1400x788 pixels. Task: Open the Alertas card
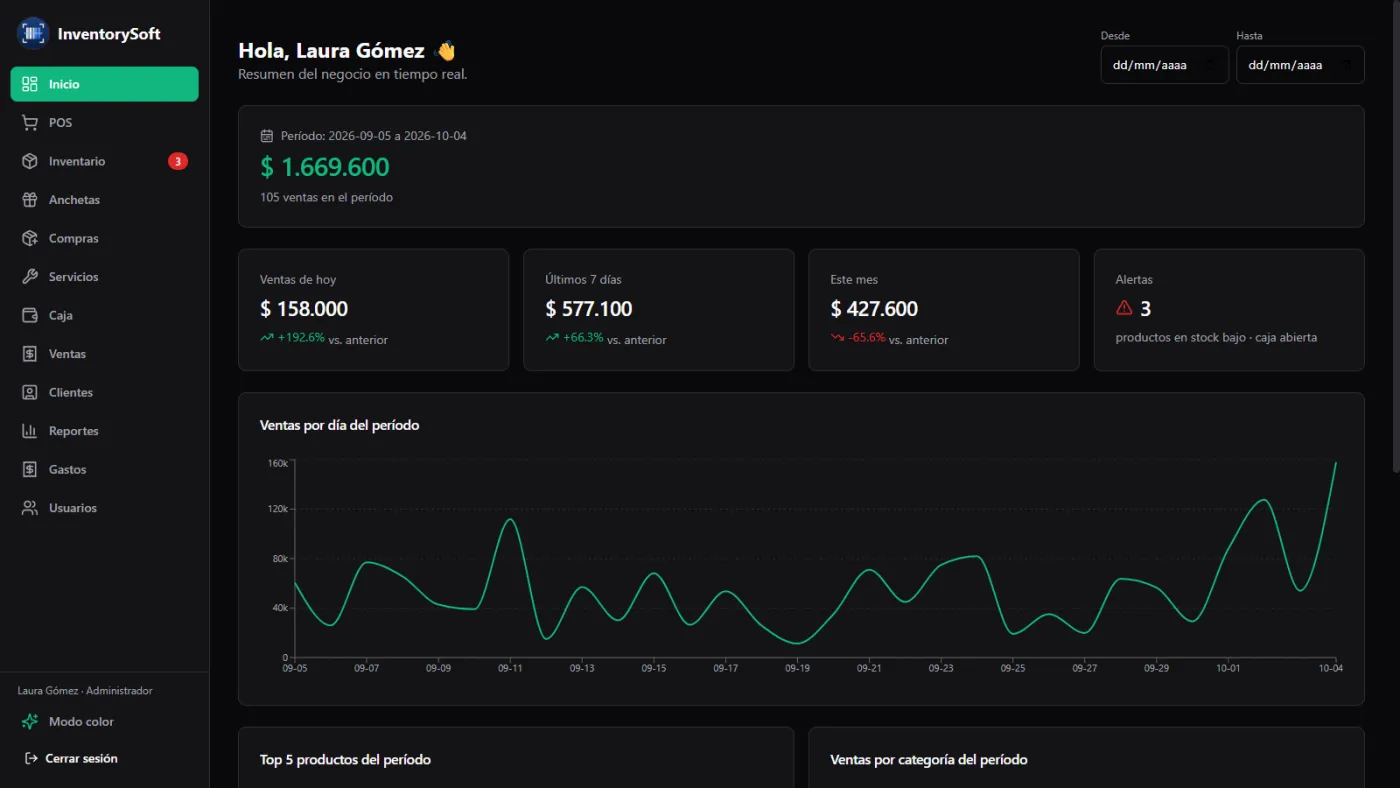coord(1229,310)
